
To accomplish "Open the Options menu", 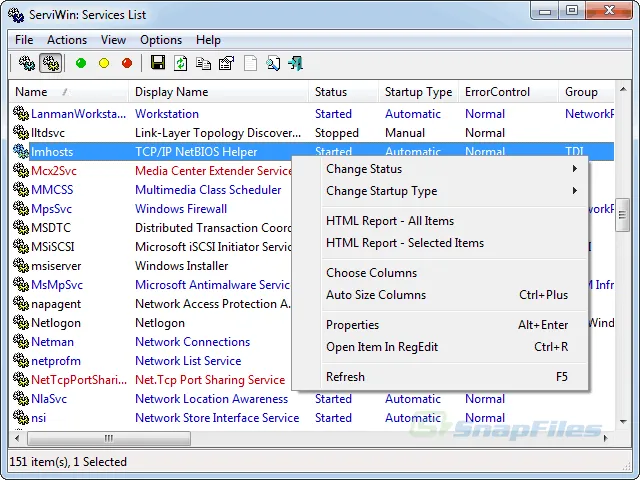I will (x=161, y=40).
